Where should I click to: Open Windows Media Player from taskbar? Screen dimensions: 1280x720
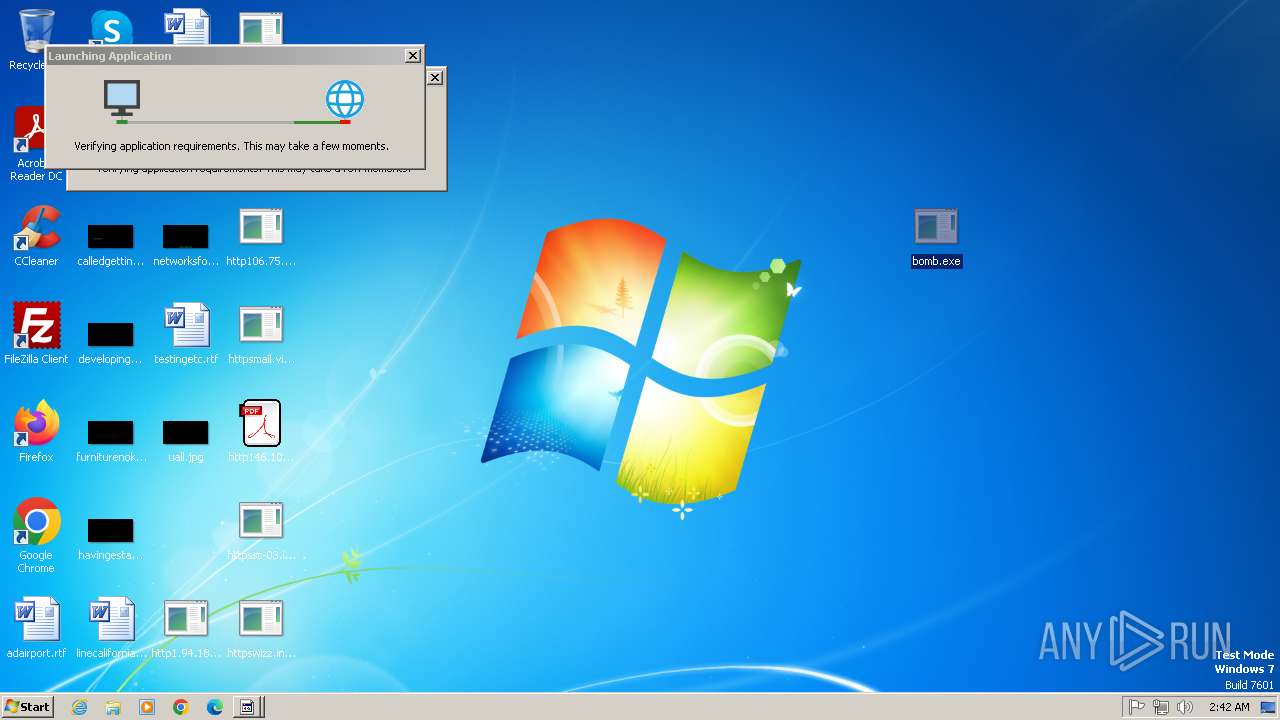pos(147,707)
